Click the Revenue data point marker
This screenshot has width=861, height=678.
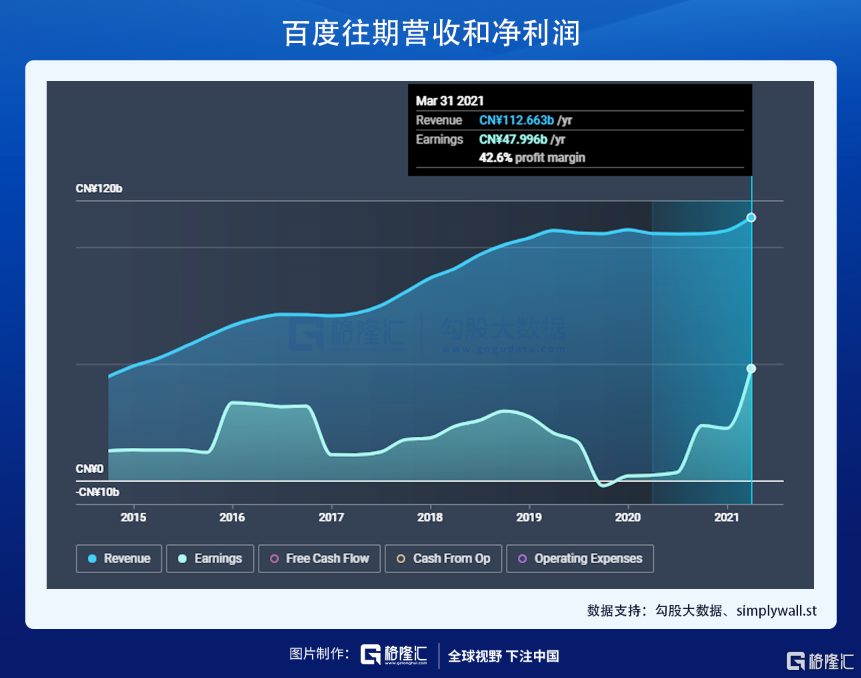click(751, 217)
